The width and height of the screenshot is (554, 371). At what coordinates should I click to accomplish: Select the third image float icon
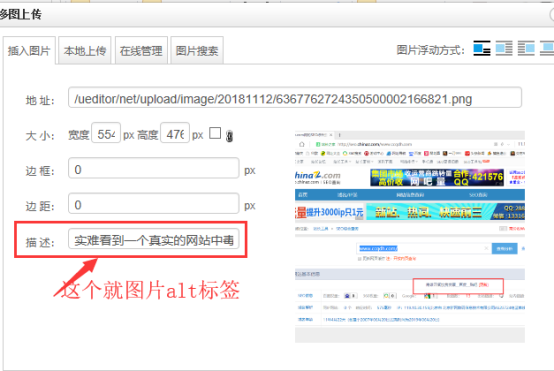[x=526, y=48]
